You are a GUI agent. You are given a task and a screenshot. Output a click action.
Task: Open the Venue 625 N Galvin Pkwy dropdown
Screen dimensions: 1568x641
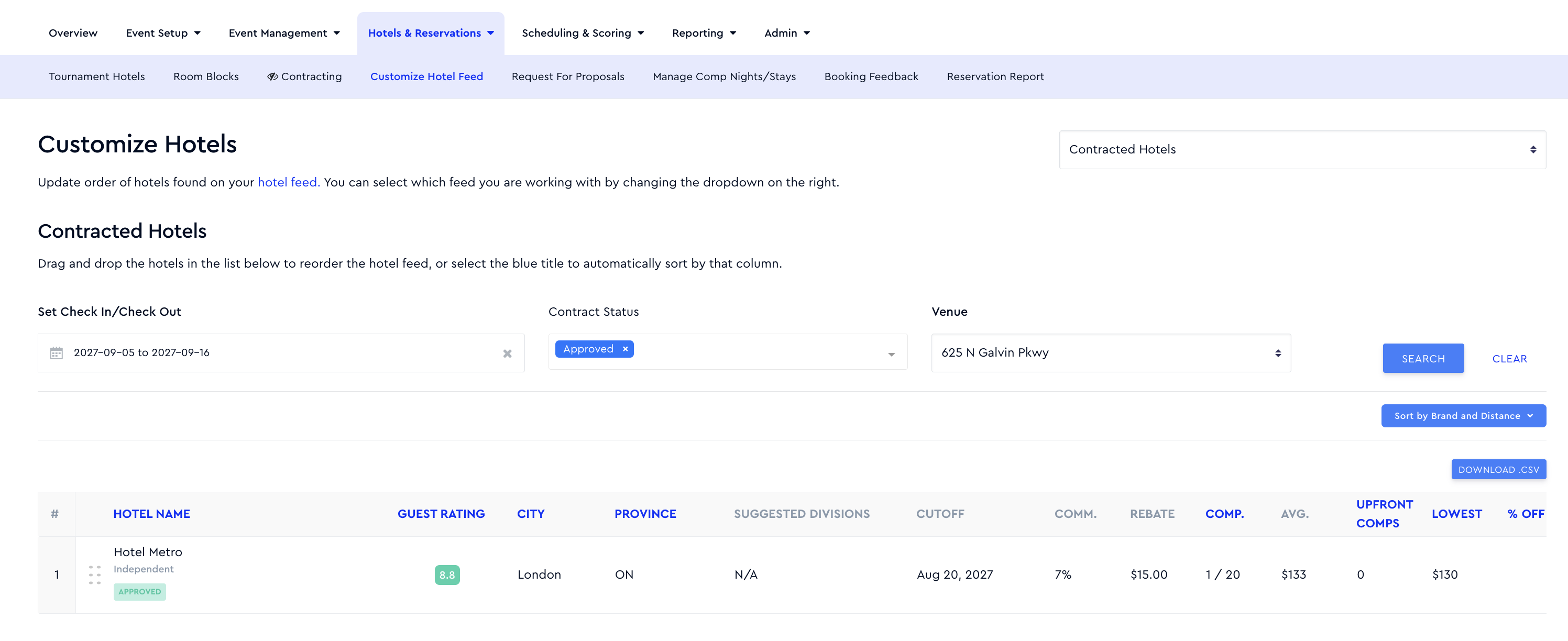(x=1111, y=353)
